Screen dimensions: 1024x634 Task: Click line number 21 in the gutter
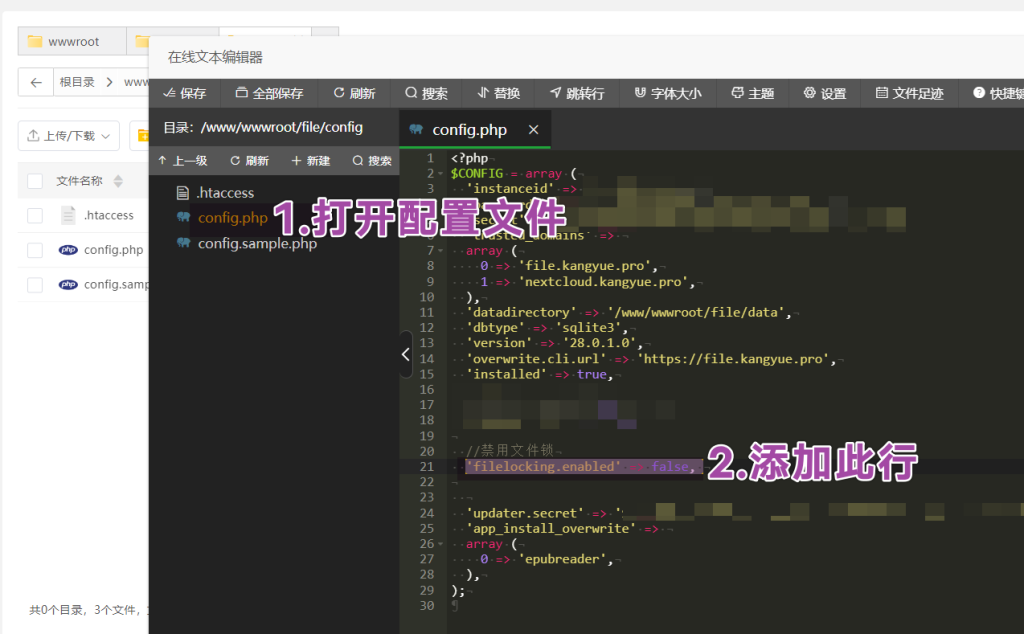tap(426, 467)
